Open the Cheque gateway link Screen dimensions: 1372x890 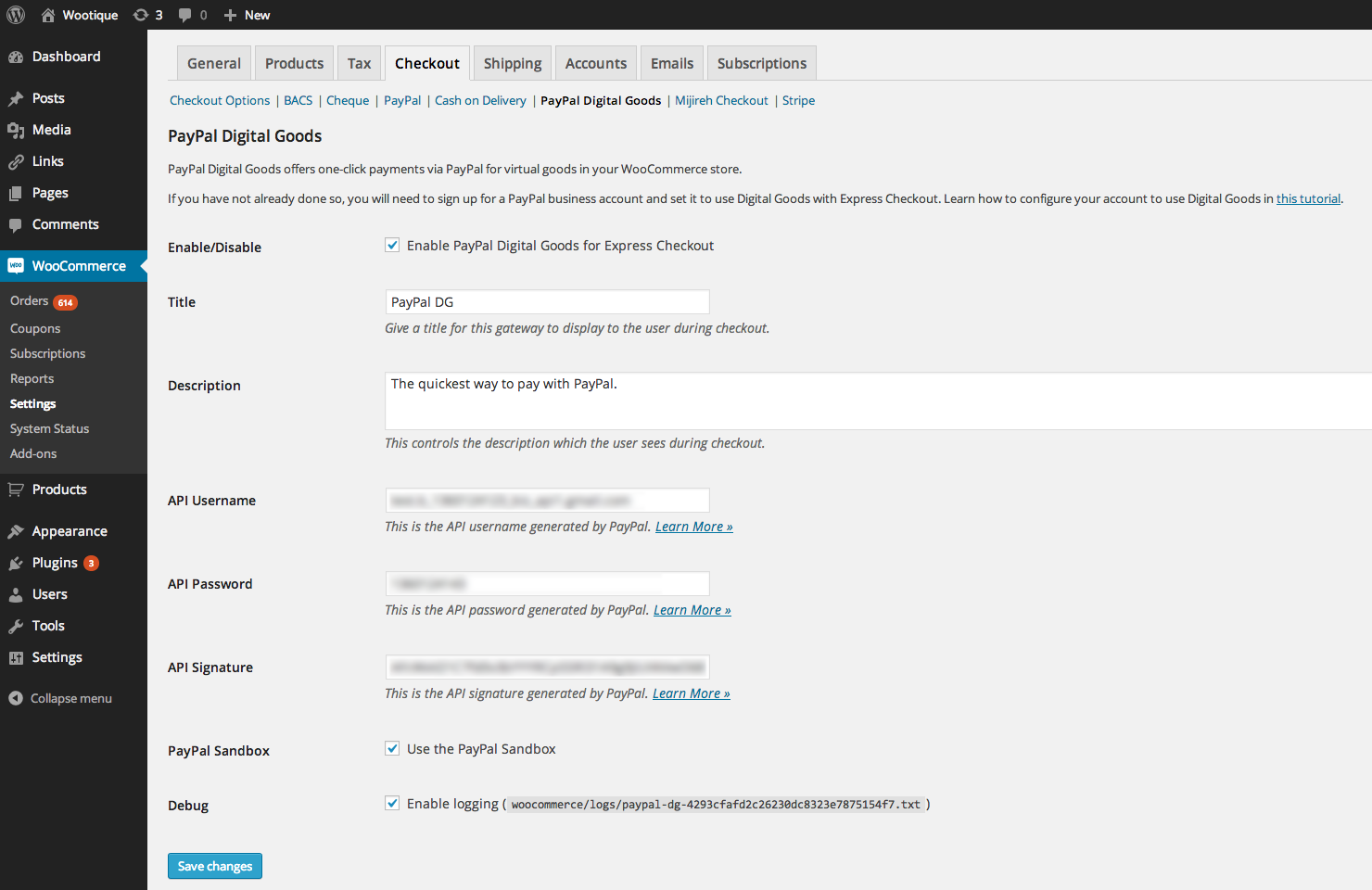(348, 100)
